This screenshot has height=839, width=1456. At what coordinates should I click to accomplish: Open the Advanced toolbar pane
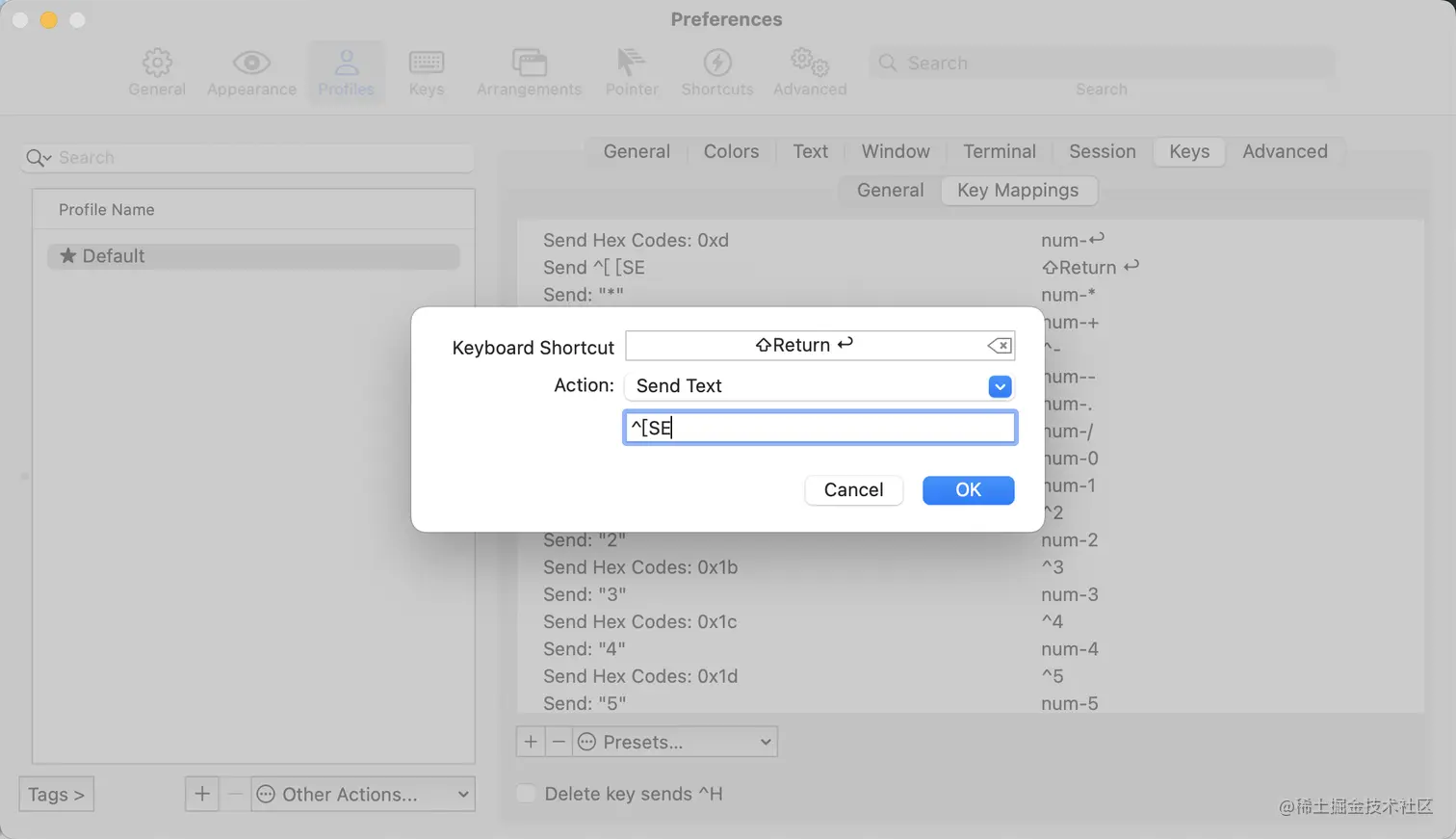[x=810, y=72]
